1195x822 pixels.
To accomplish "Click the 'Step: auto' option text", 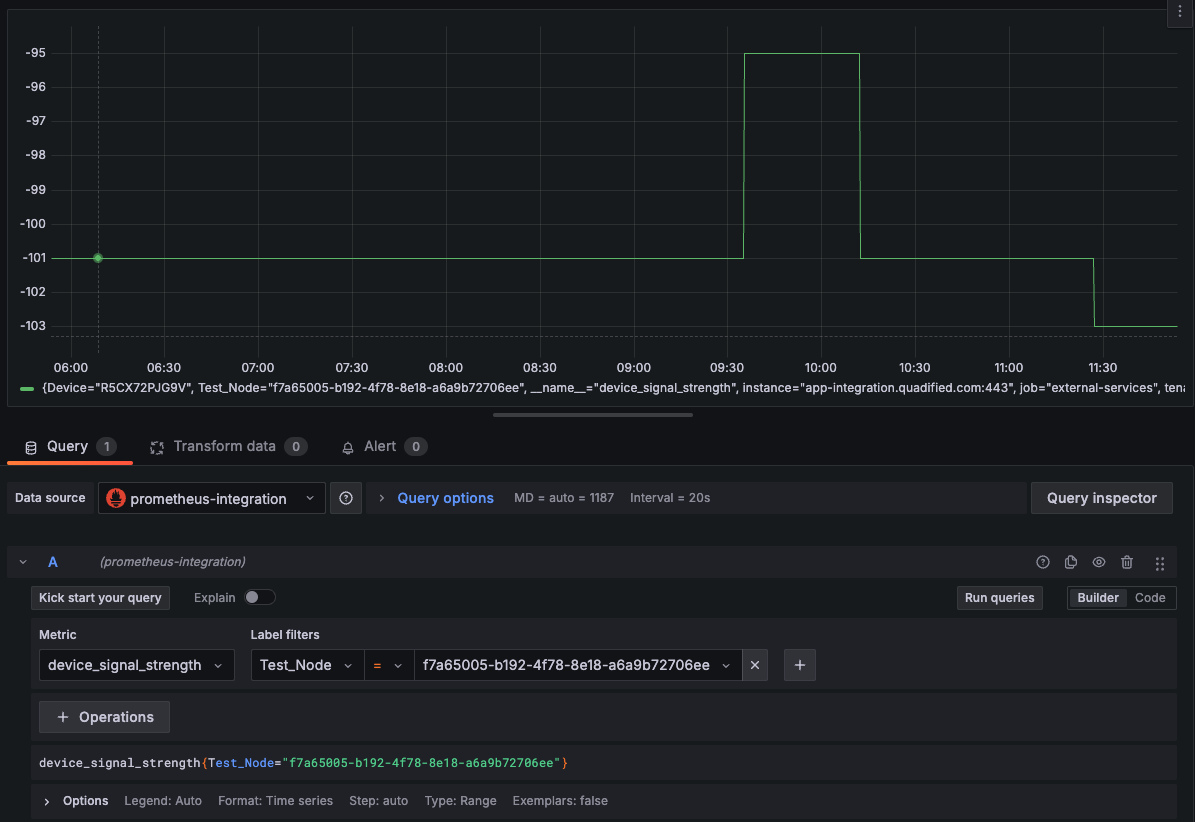I will pyautogui.click(x=379, y=801).
